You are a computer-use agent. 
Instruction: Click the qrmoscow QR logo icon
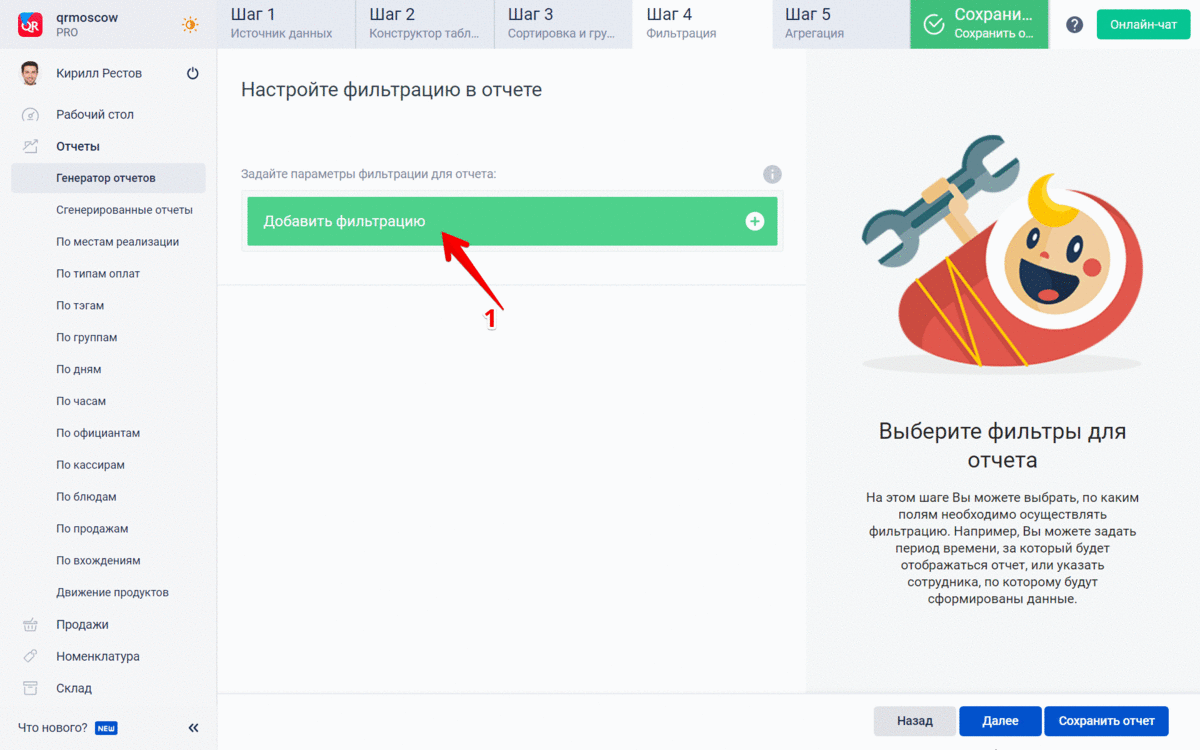pos(30,24)
